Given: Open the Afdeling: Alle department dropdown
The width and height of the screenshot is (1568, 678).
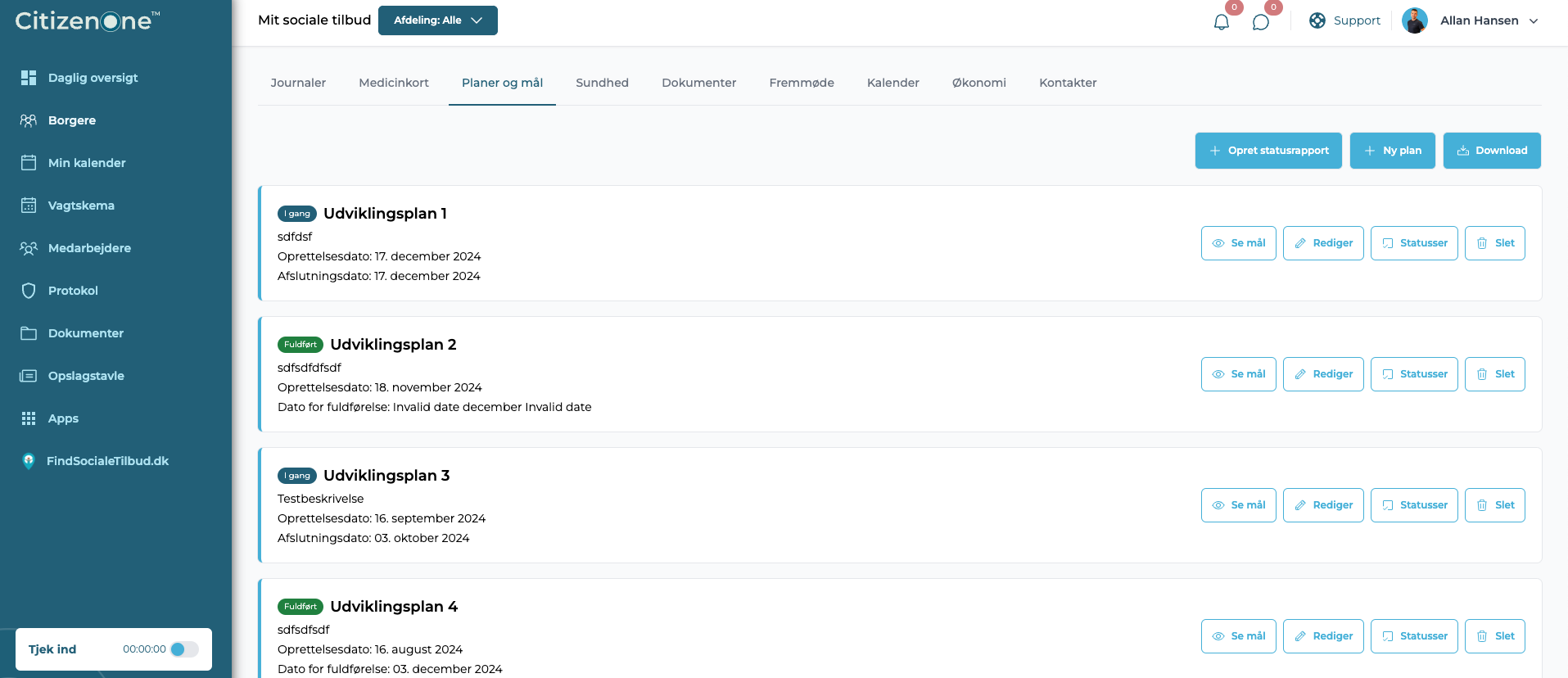Looking at the screenshot, I should pyautogui.click(x=438, y=20).
